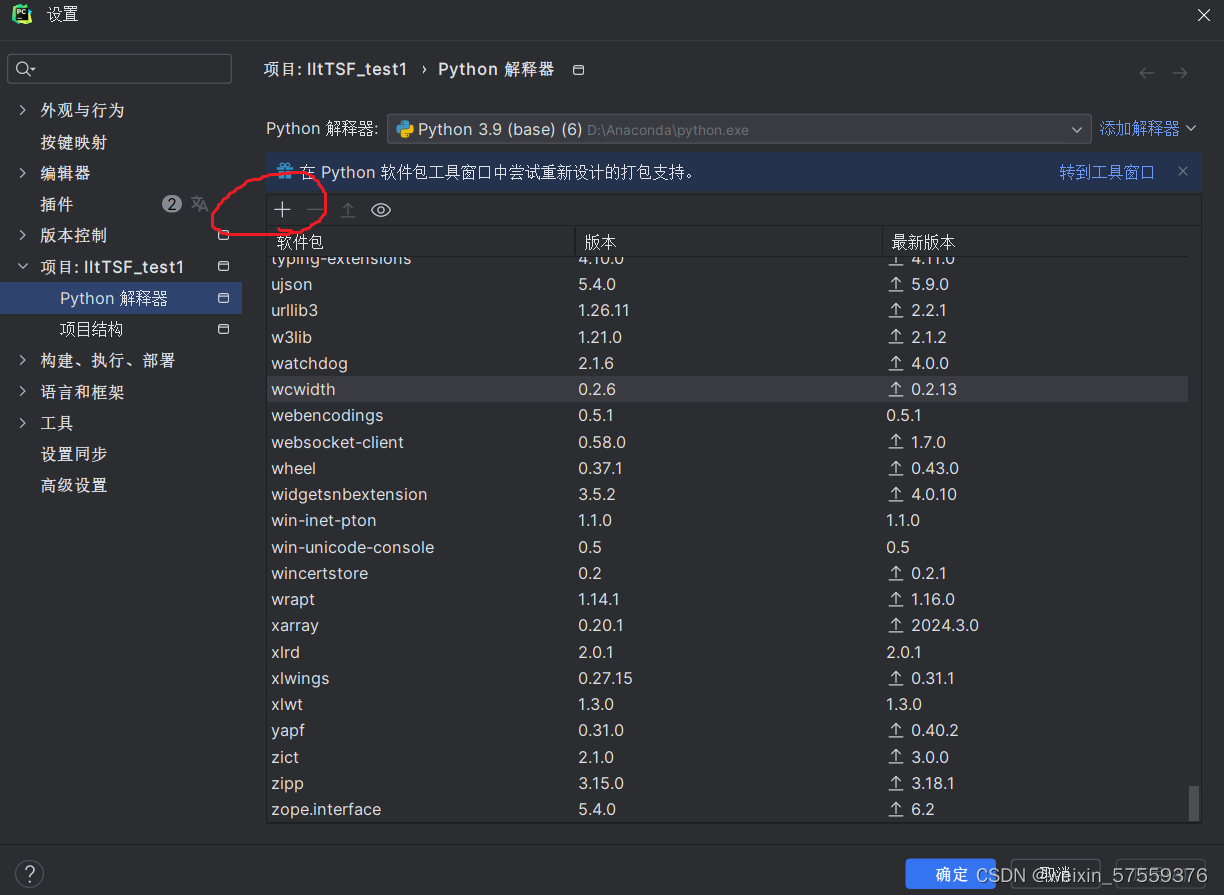Click the plus icon to install a package
This screenshot has height=895, width=1224.
point(283,209)
